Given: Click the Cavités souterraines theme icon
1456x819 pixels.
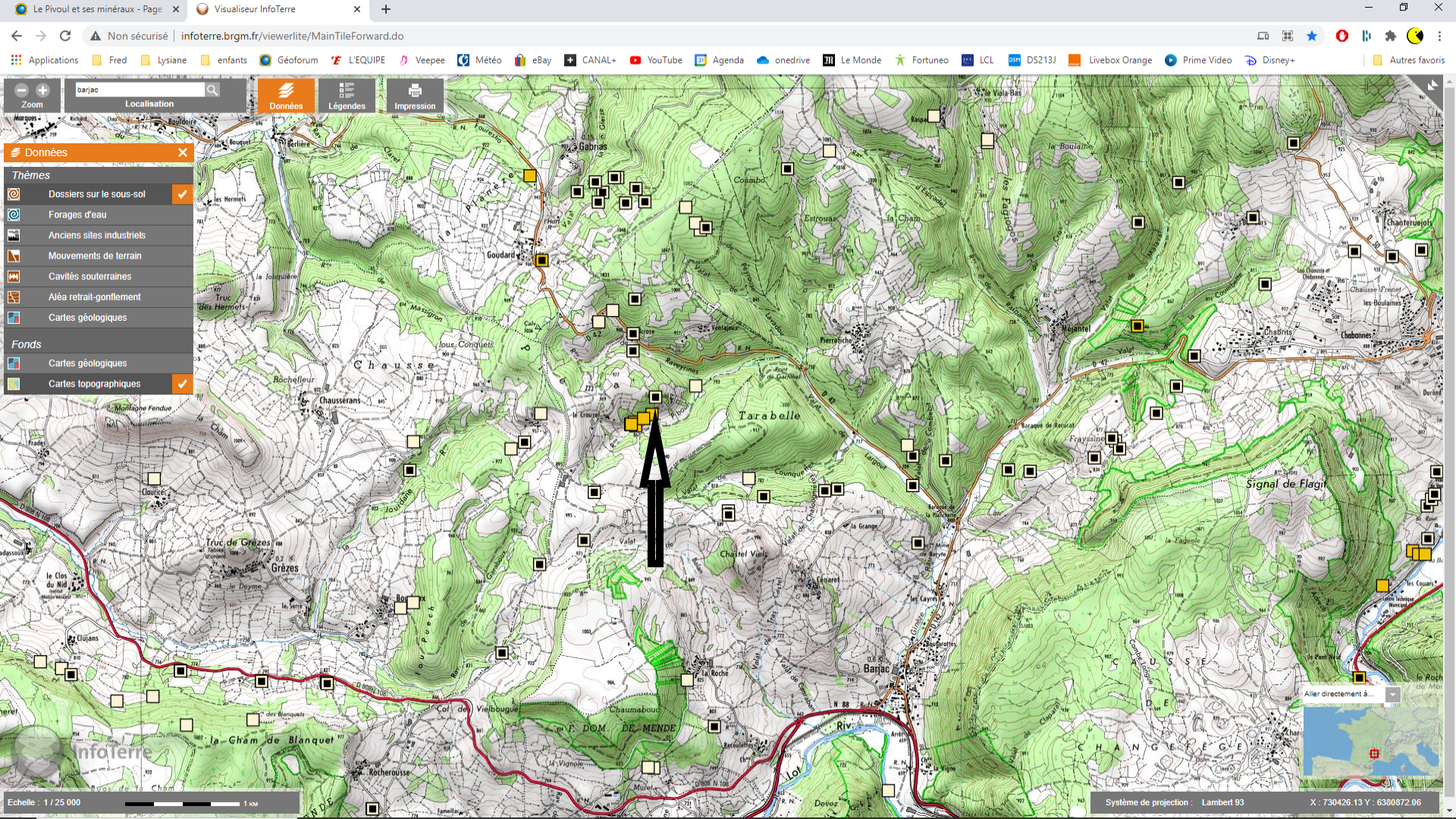Looking at the screenshot, I should click(x=14, y=277).
